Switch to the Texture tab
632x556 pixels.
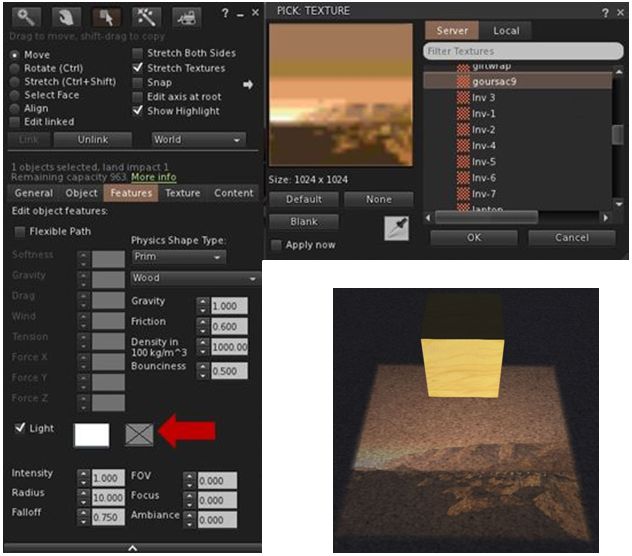pyautogui.click(x=183, y=193)
